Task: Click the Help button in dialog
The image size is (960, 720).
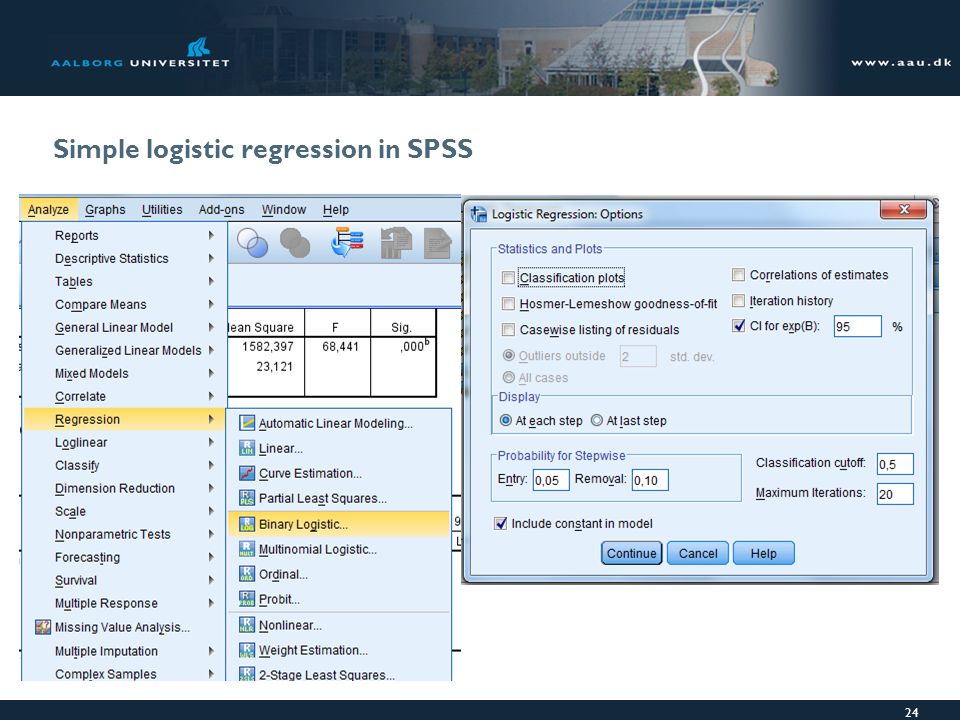Action: (x=763, y=553)
